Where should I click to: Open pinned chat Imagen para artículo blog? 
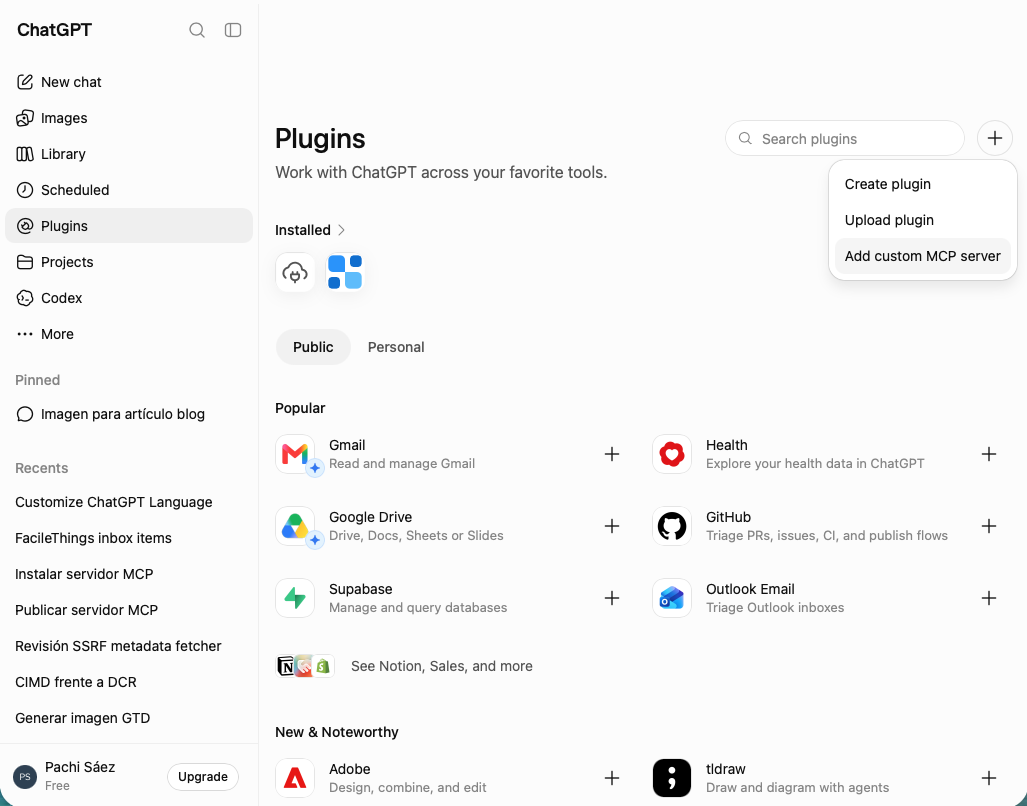pos(129,414)
